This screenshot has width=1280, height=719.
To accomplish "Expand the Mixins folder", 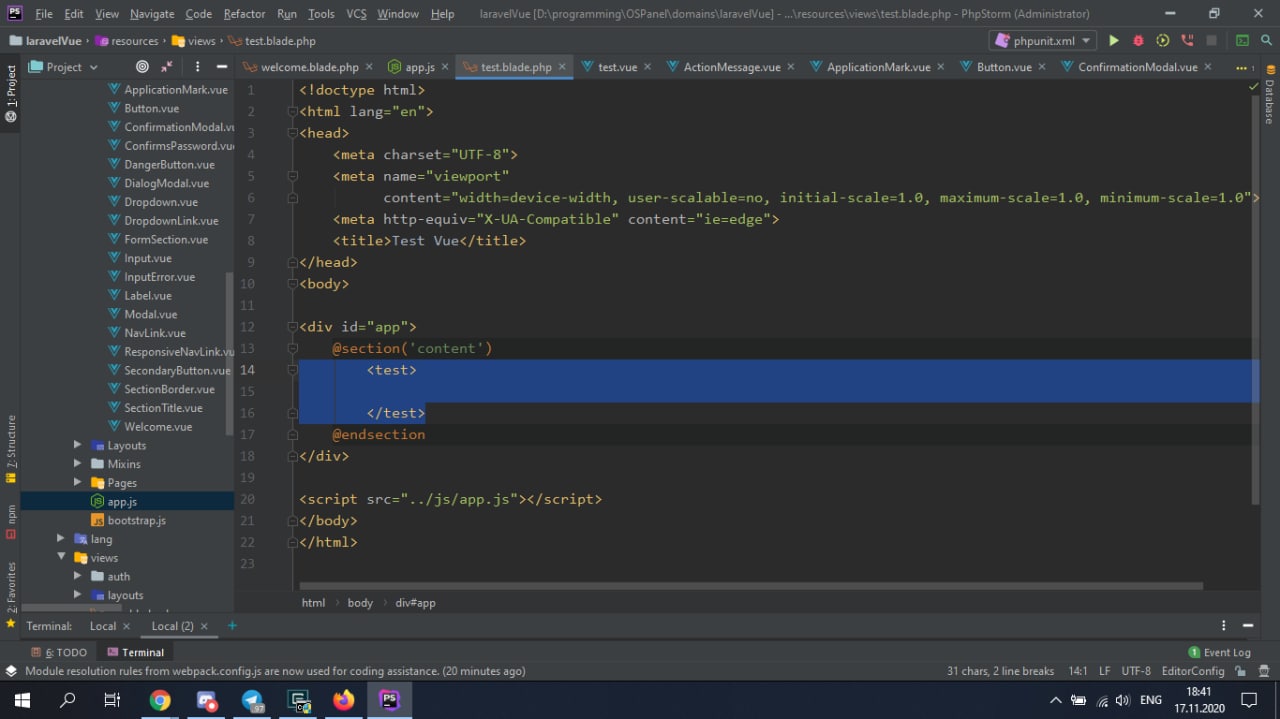I will point(78,464).
